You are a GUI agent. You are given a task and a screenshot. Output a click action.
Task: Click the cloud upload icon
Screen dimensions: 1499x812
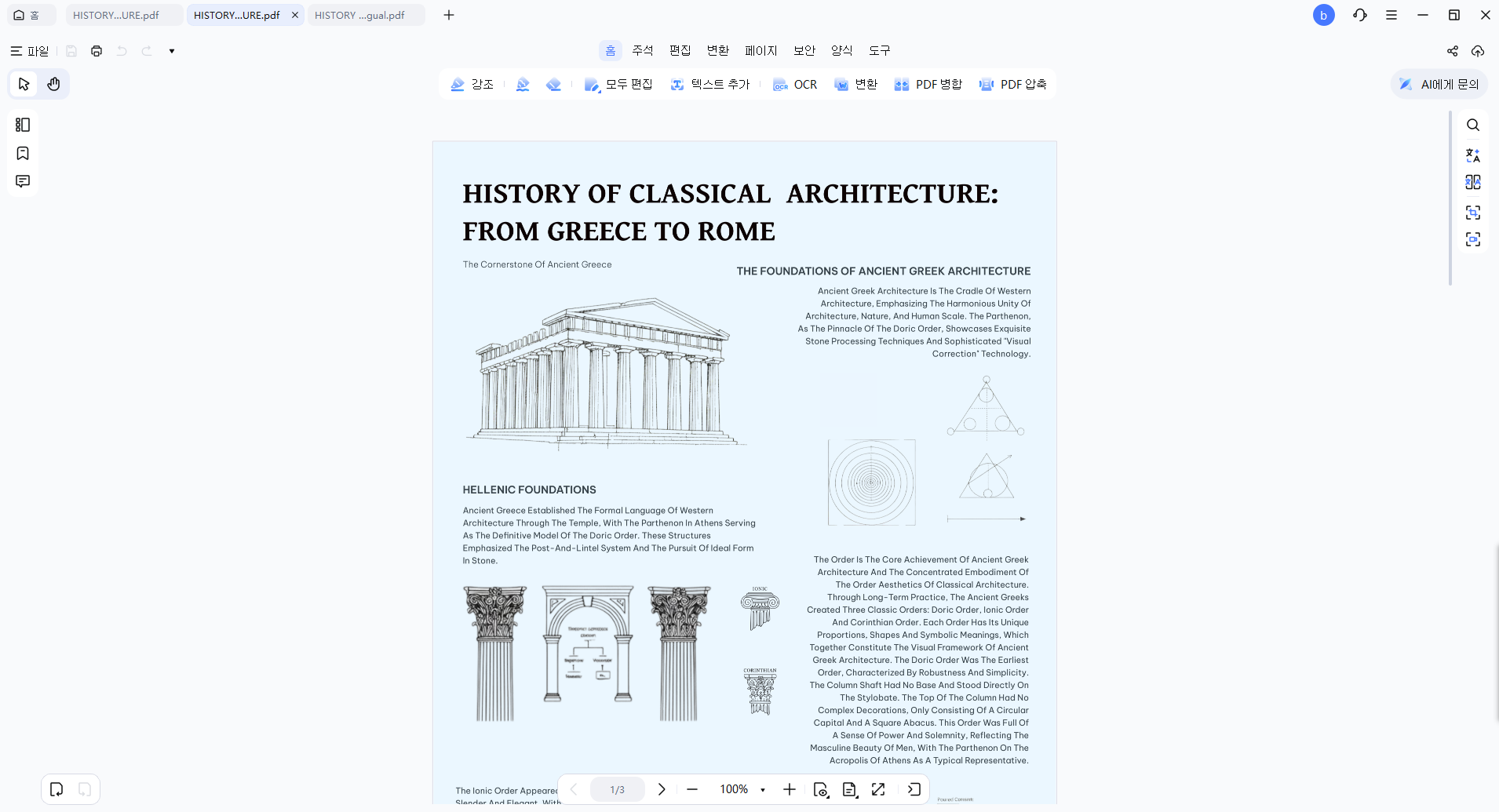(x=1478, y=51)
